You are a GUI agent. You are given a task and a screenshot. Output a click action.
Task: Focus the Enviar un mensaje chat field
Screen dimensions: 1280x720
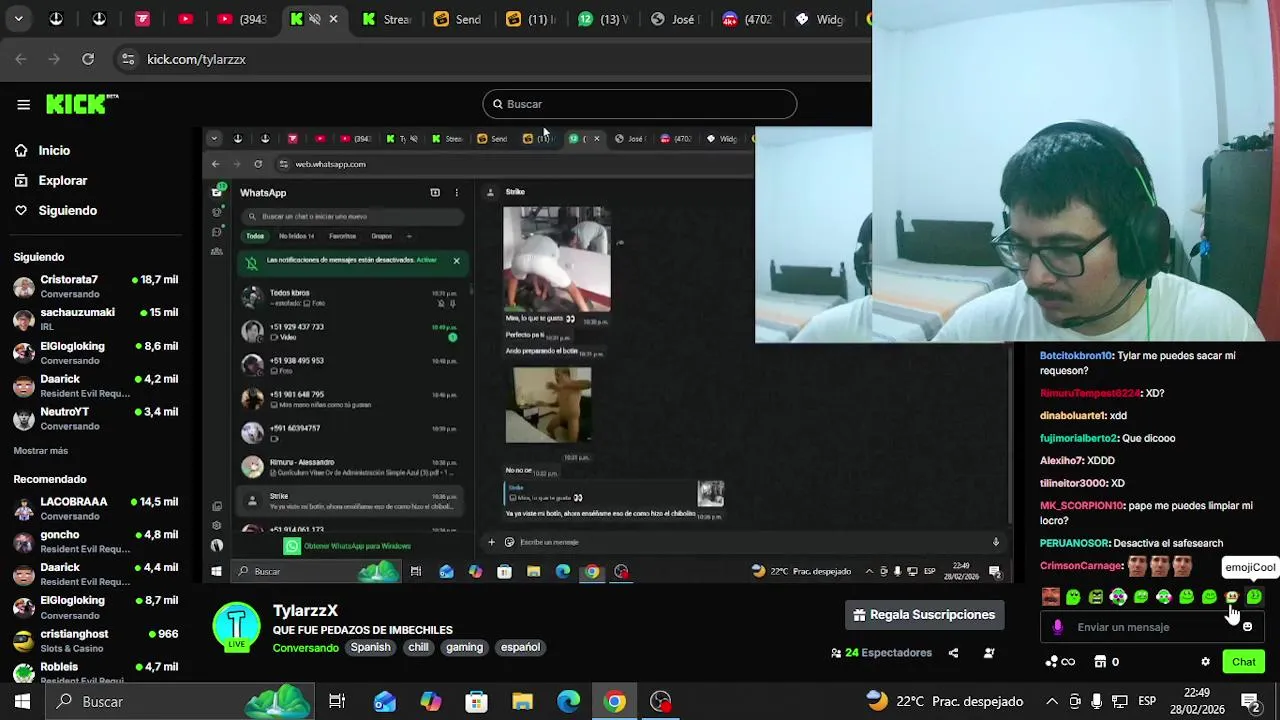pos(1150,627)
